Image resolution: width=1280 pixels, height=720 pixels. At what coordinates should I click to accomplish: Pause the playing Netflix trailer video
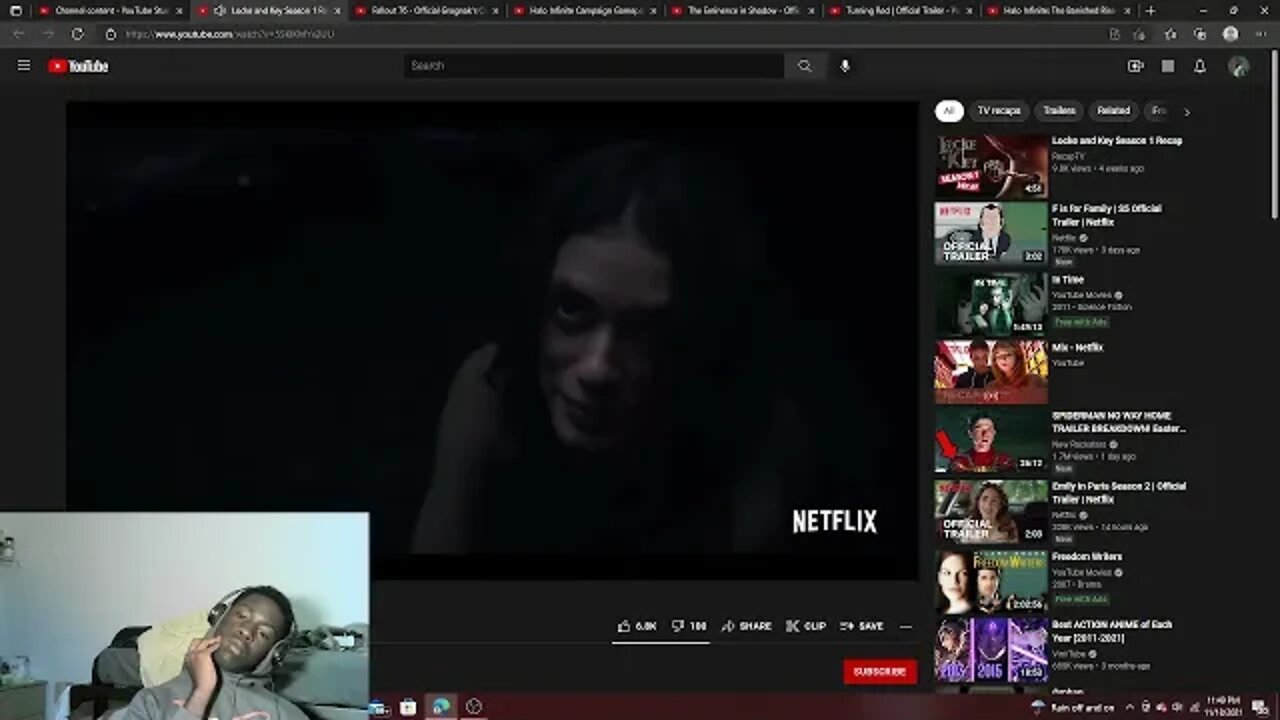[x=492, y=340]
